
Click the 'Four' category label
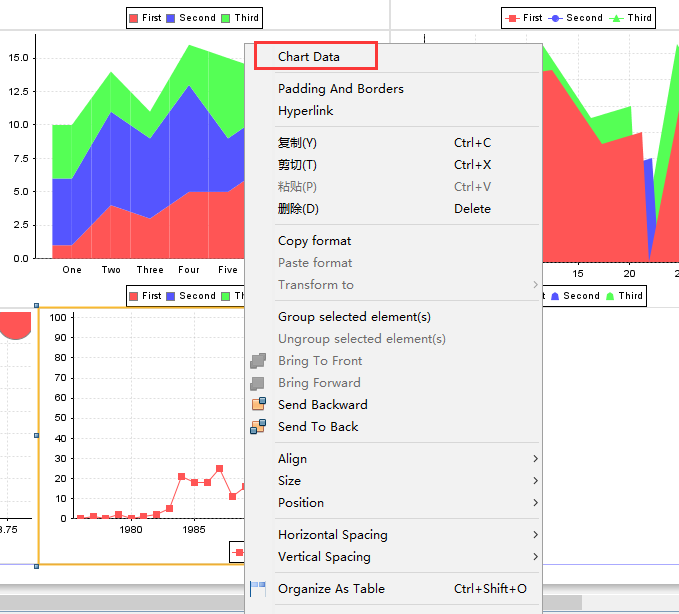coord(189,270)
